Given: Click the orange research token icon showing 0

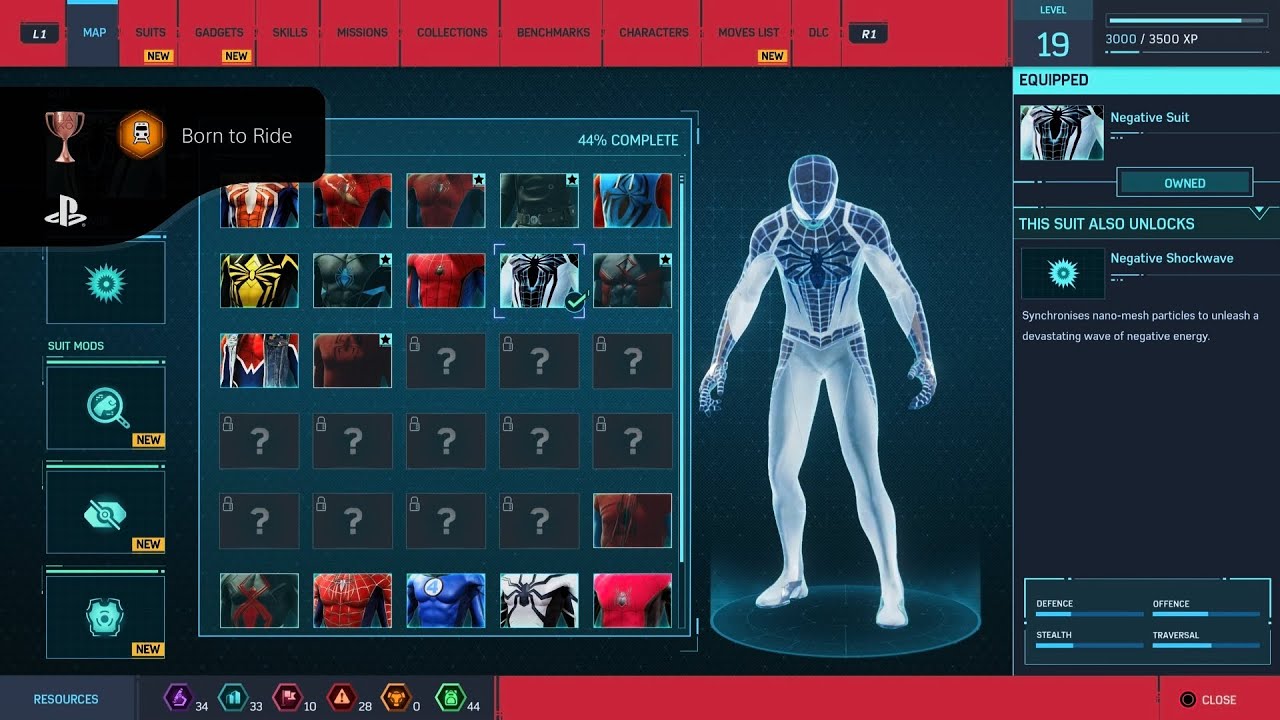Looking at the screenshot, I should (396, 697).
